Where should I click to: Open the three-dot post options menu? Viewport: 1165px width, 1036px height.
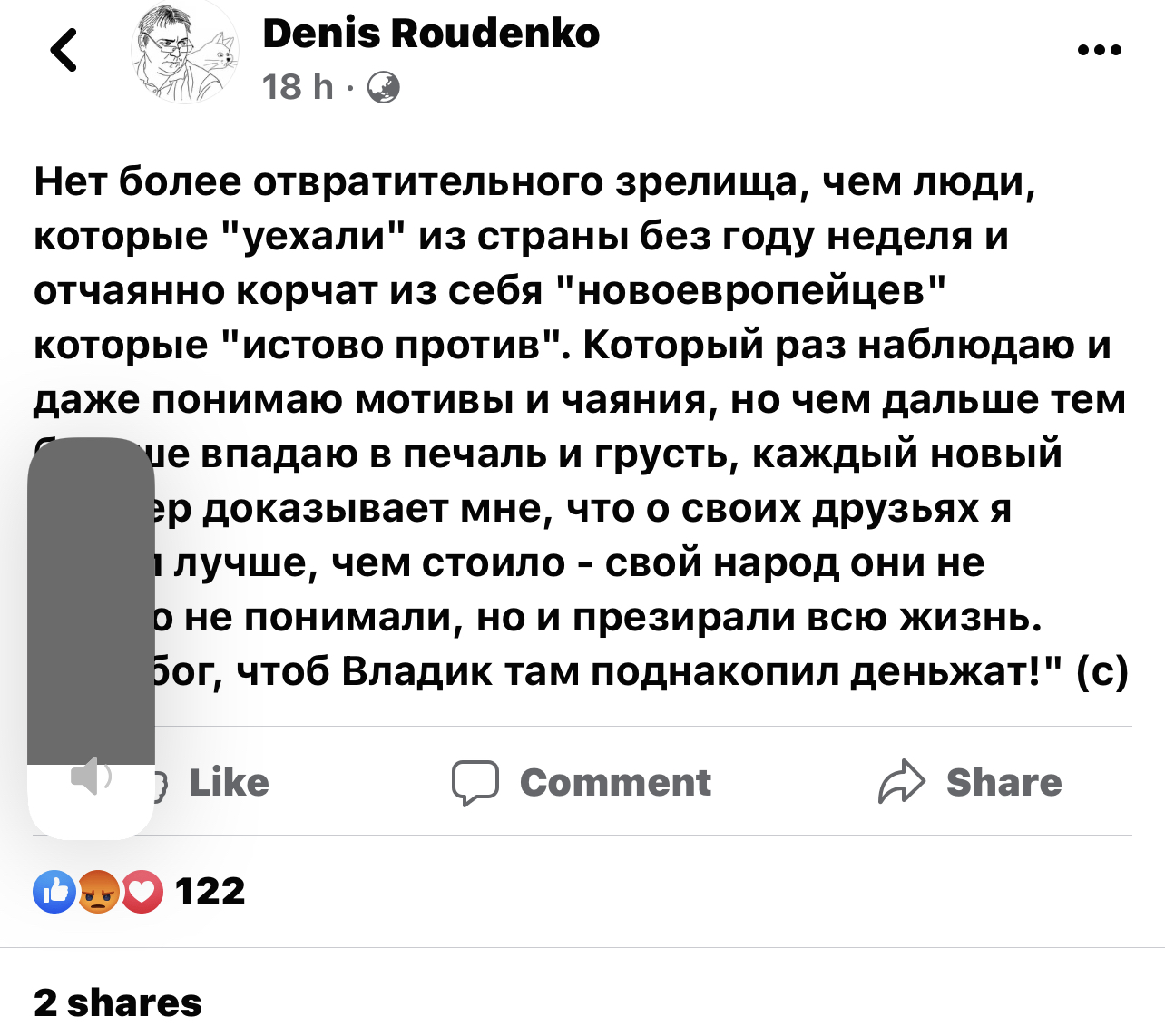click(1100, 51)
